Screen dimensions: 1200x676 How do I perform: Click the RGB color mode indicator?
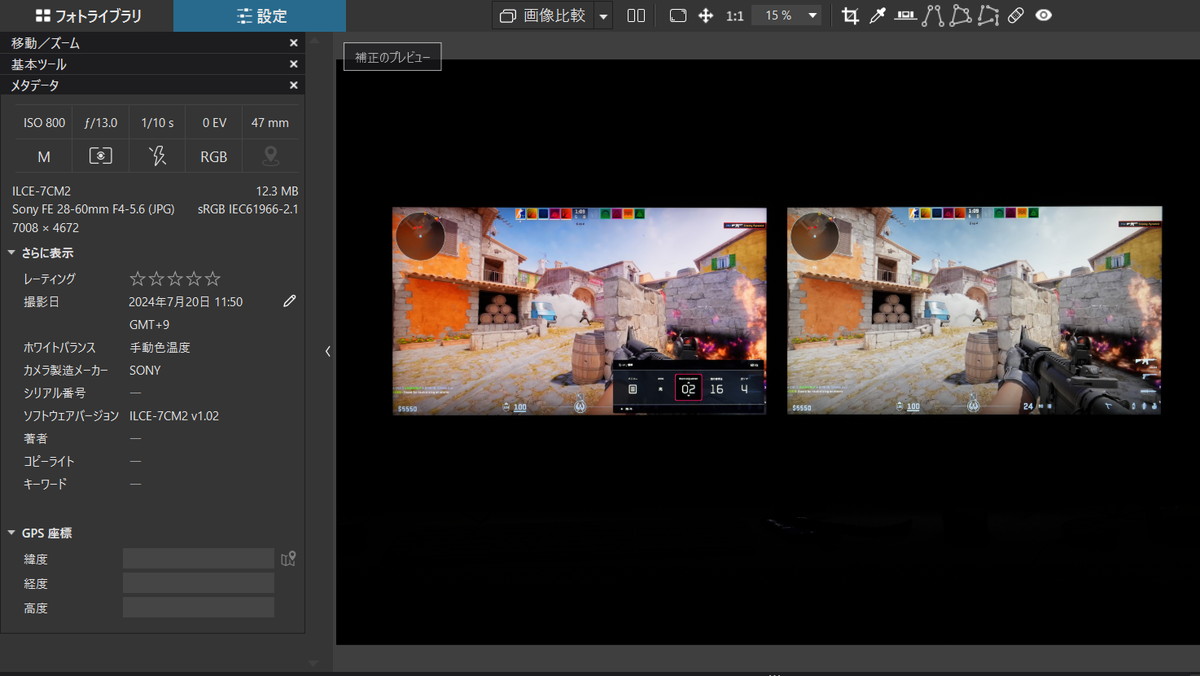tap(214, 157)
